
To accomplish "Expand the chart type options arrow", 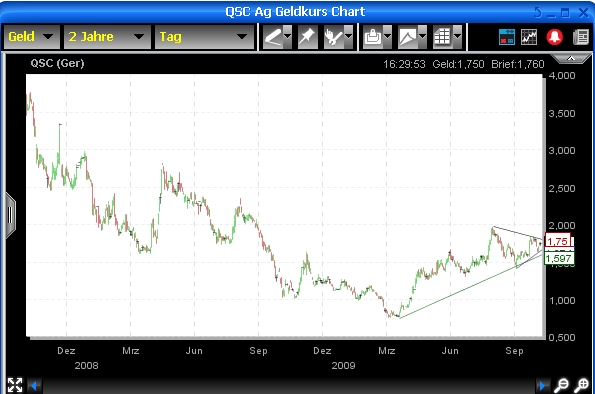I will coord(422,37).
